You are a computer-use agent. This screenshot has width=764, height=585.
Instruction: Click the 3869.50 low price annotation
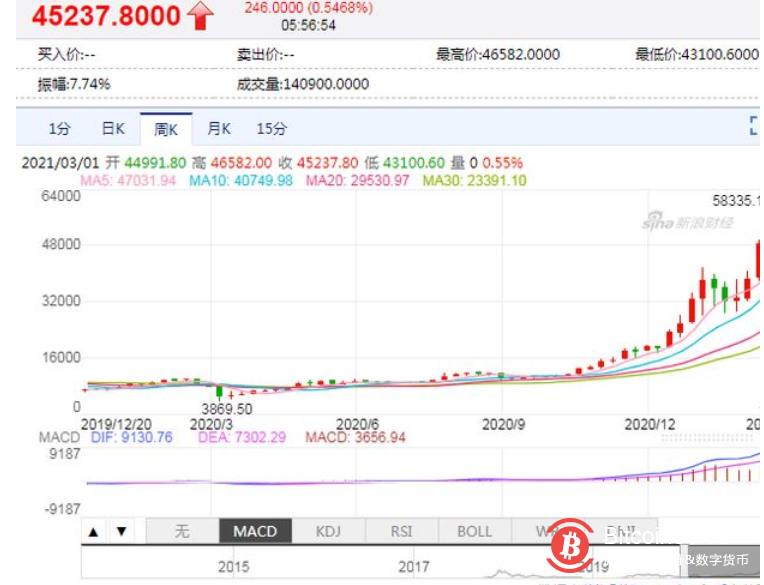227,409
